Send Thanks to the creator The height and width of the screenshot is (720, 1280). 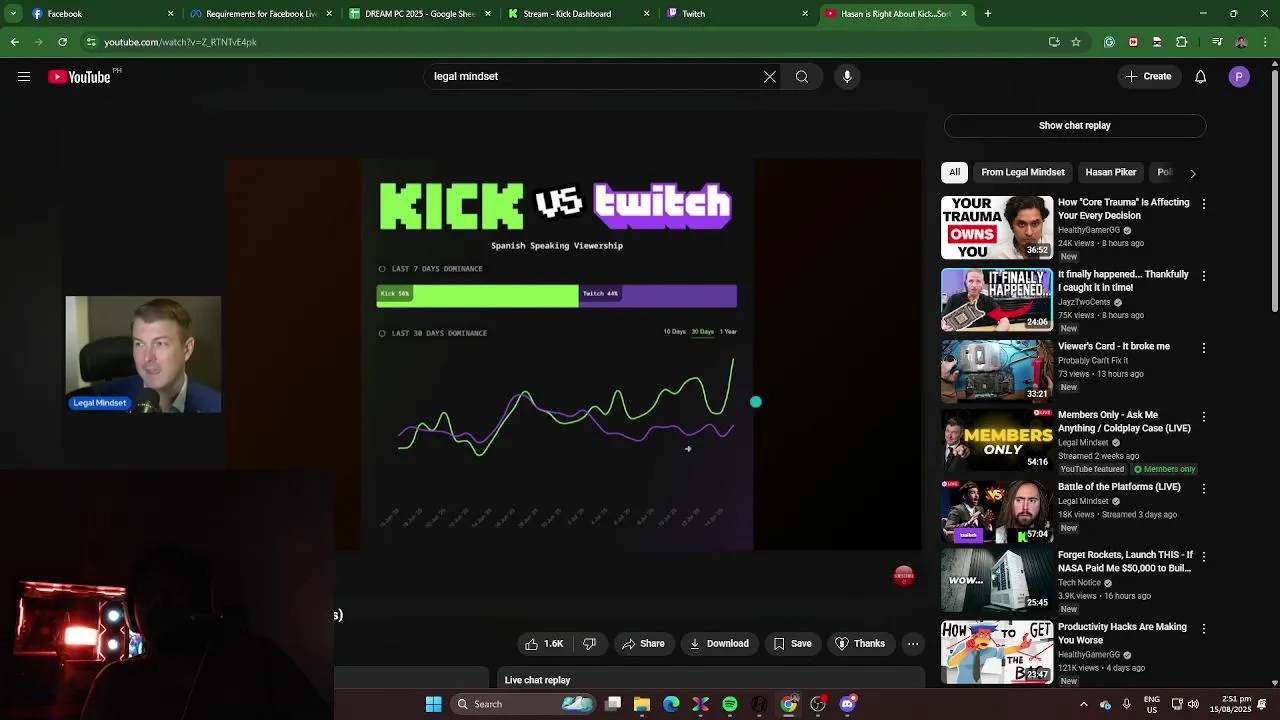point(860,644)
